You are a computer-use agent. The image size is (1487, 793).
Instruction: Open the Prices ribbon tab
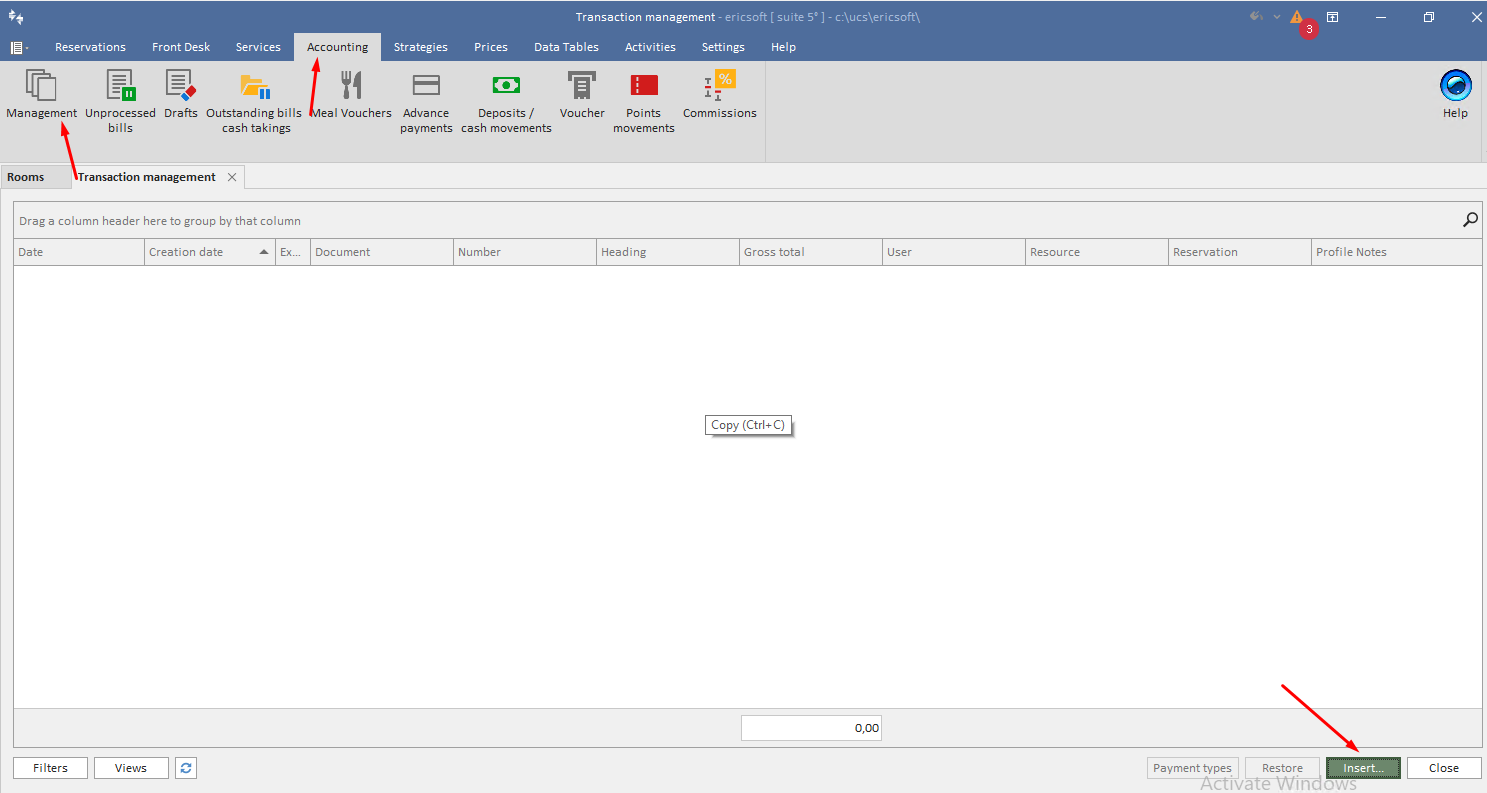[x=491, y=47]
